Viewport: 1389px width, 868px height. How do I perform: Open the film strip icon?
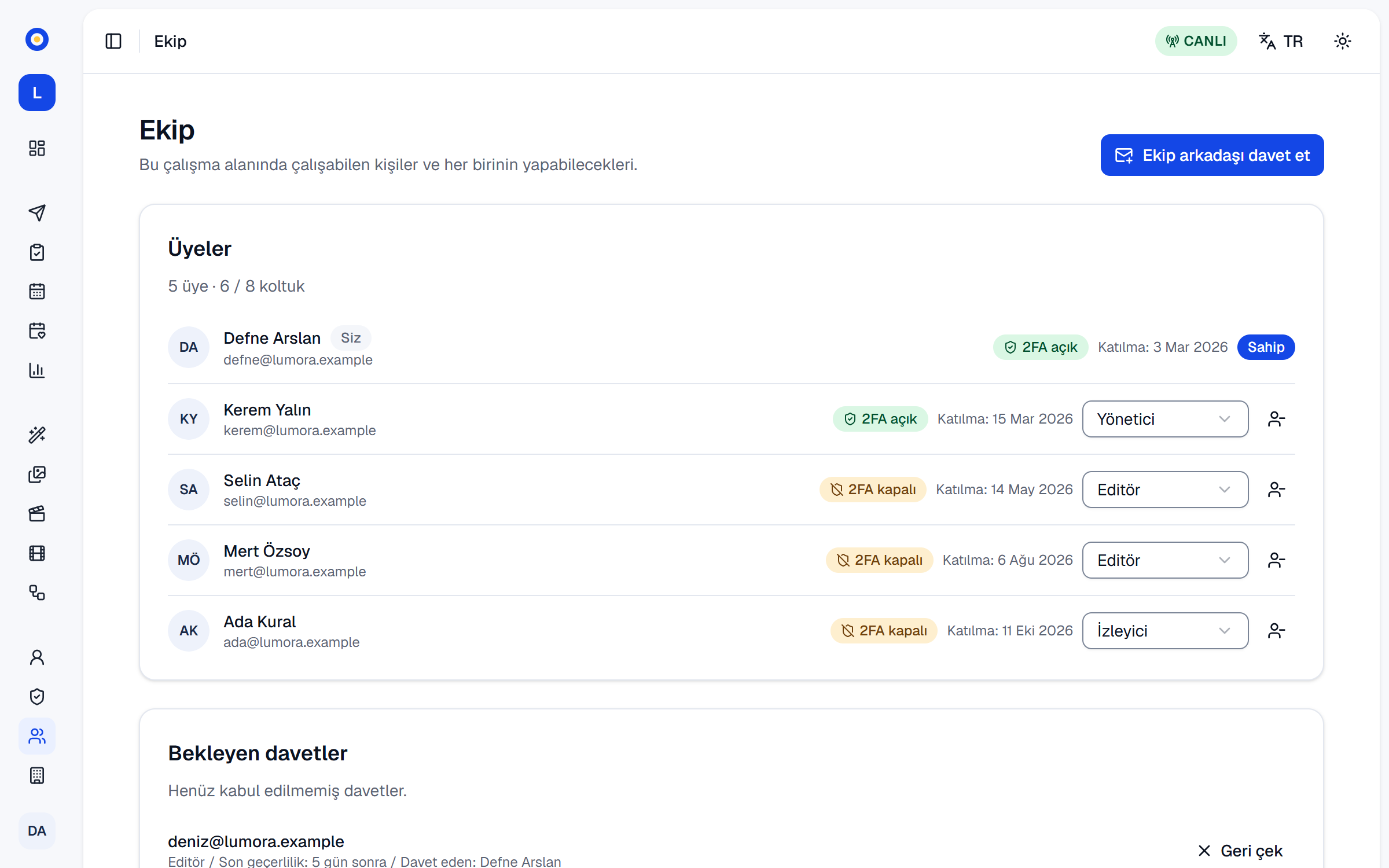click(37, 553)
